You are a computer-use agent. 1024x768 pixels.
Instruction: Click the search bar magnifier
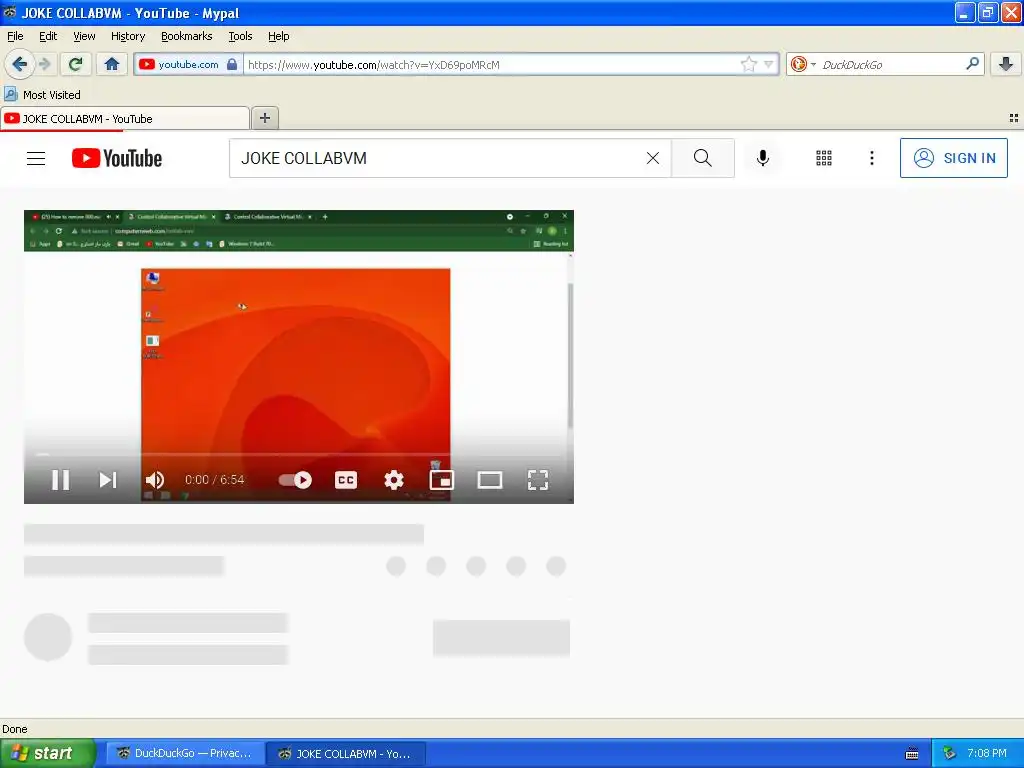[972, 64]
